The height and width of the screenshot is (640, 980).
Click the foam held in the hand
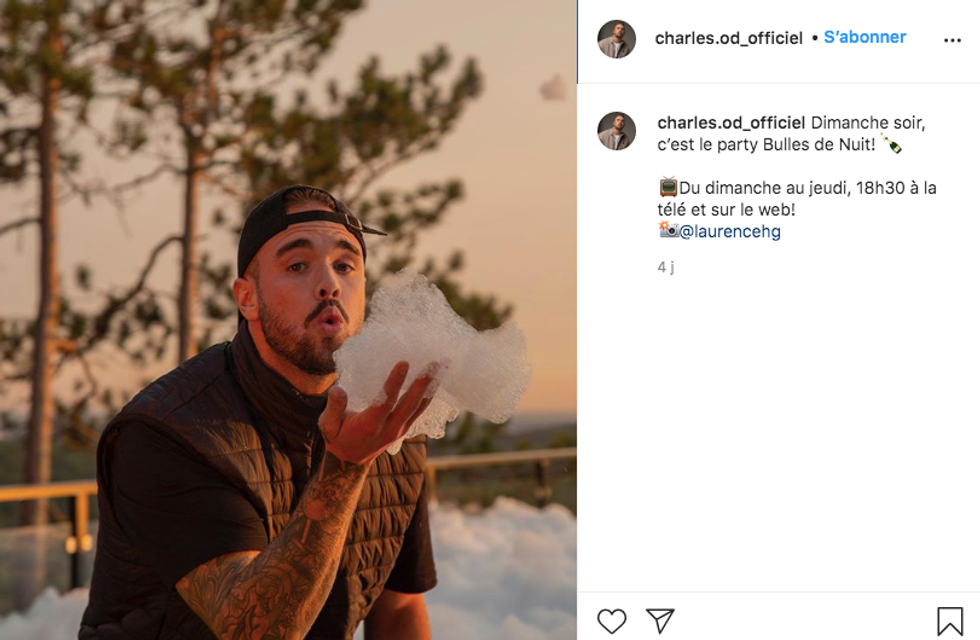431,354
